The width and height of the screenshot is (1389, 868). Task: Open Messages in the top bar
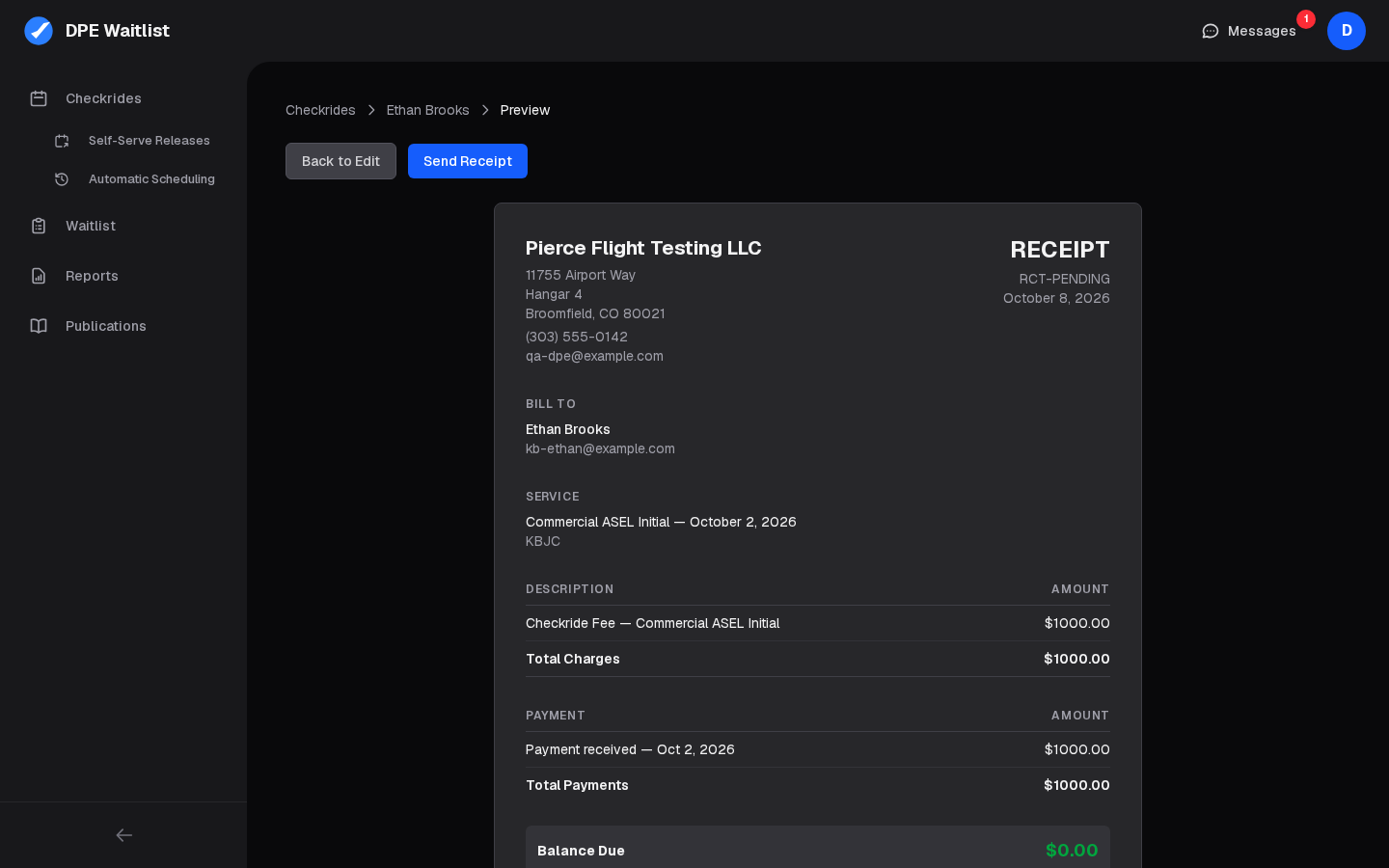pyautogui.click(x=1262, y=31)
